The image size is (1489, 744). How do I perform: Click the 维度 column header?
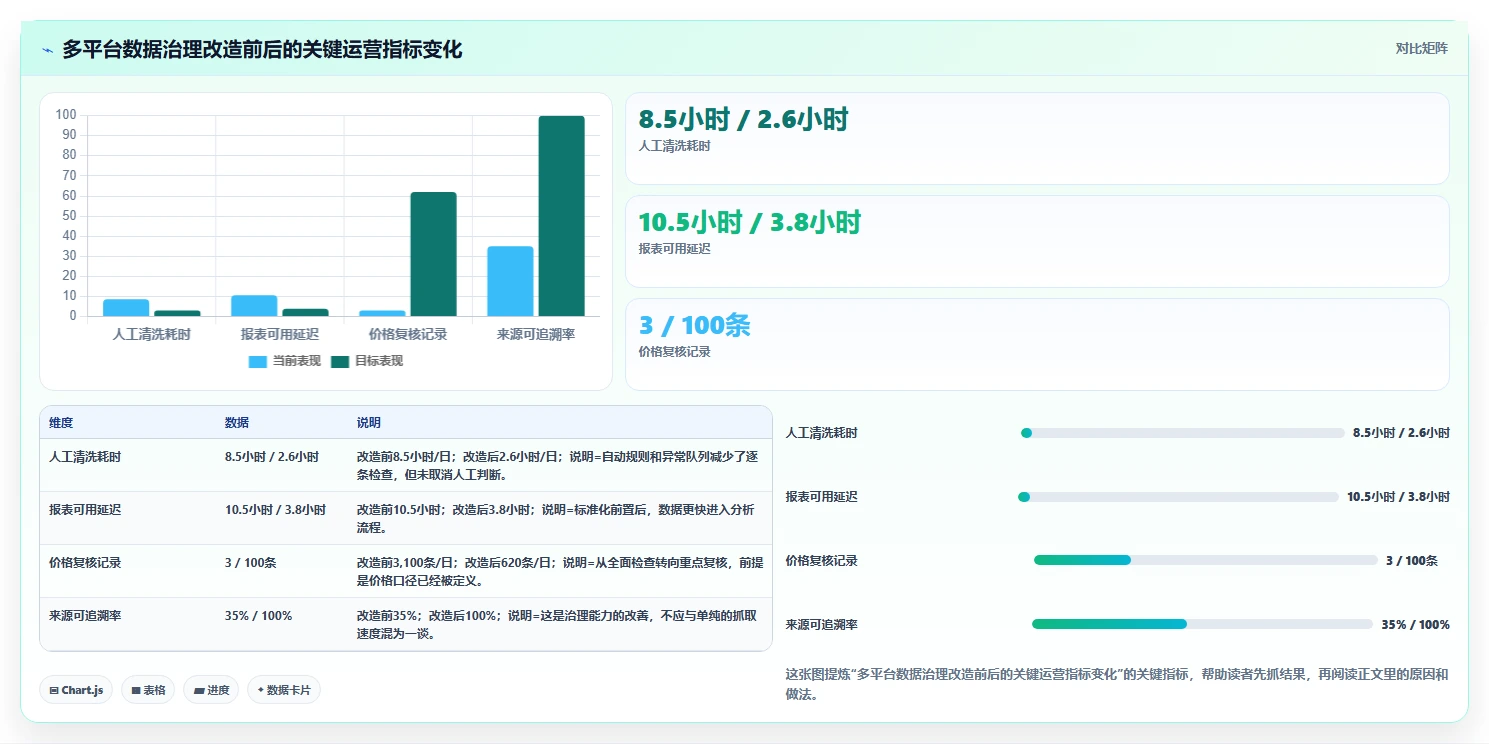coord(61,423)
